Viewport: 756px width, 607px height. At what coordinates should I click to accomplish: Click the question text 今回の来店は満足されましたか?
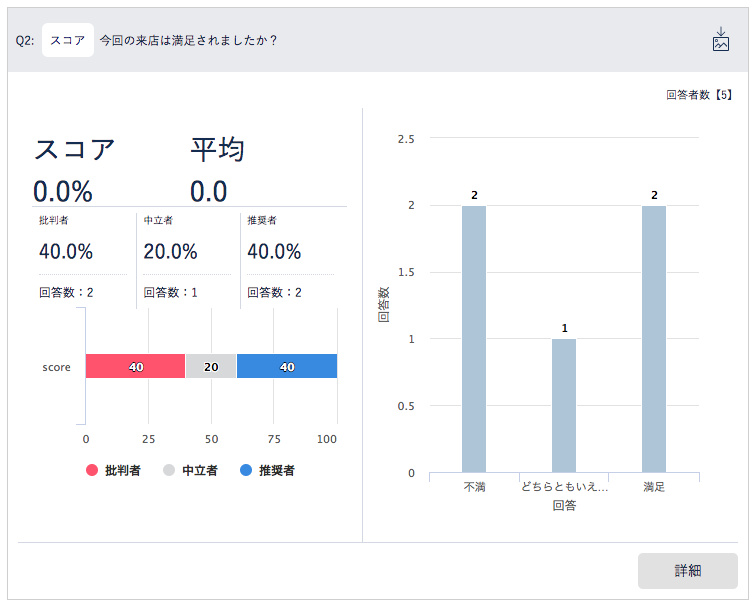tap(189, 40)
